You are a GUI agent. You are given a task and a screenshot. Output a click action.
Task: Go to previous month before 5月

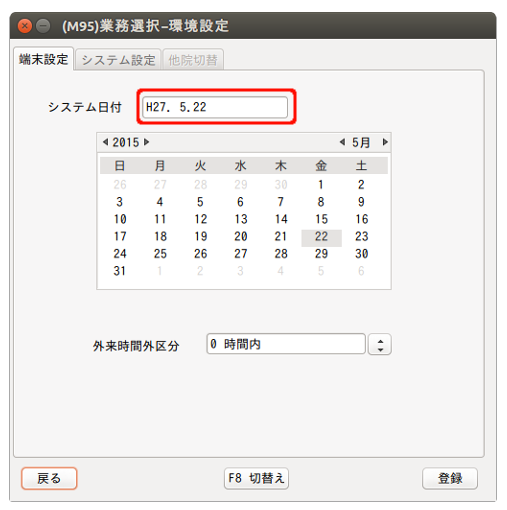click(342, 142)
